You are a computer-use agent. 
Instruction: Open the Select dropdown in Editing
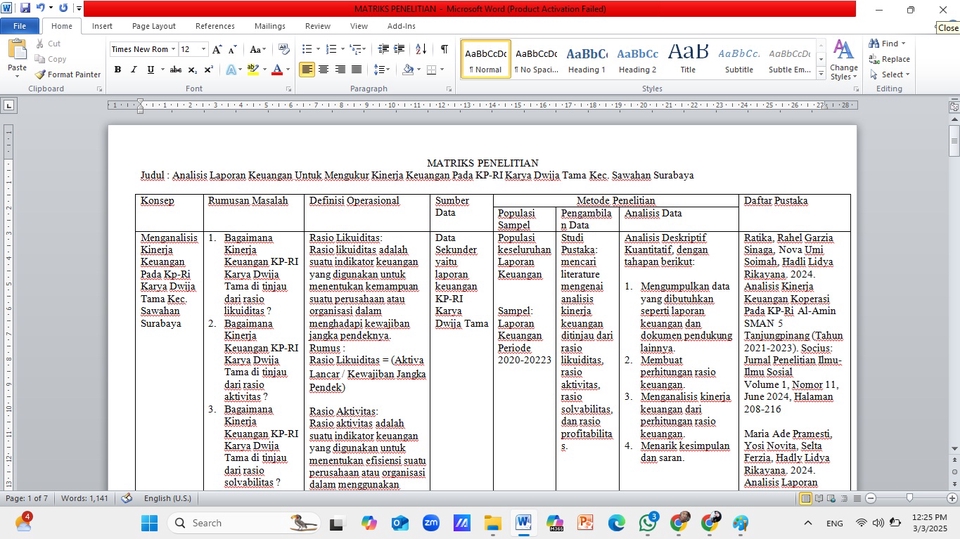(889, 74)
